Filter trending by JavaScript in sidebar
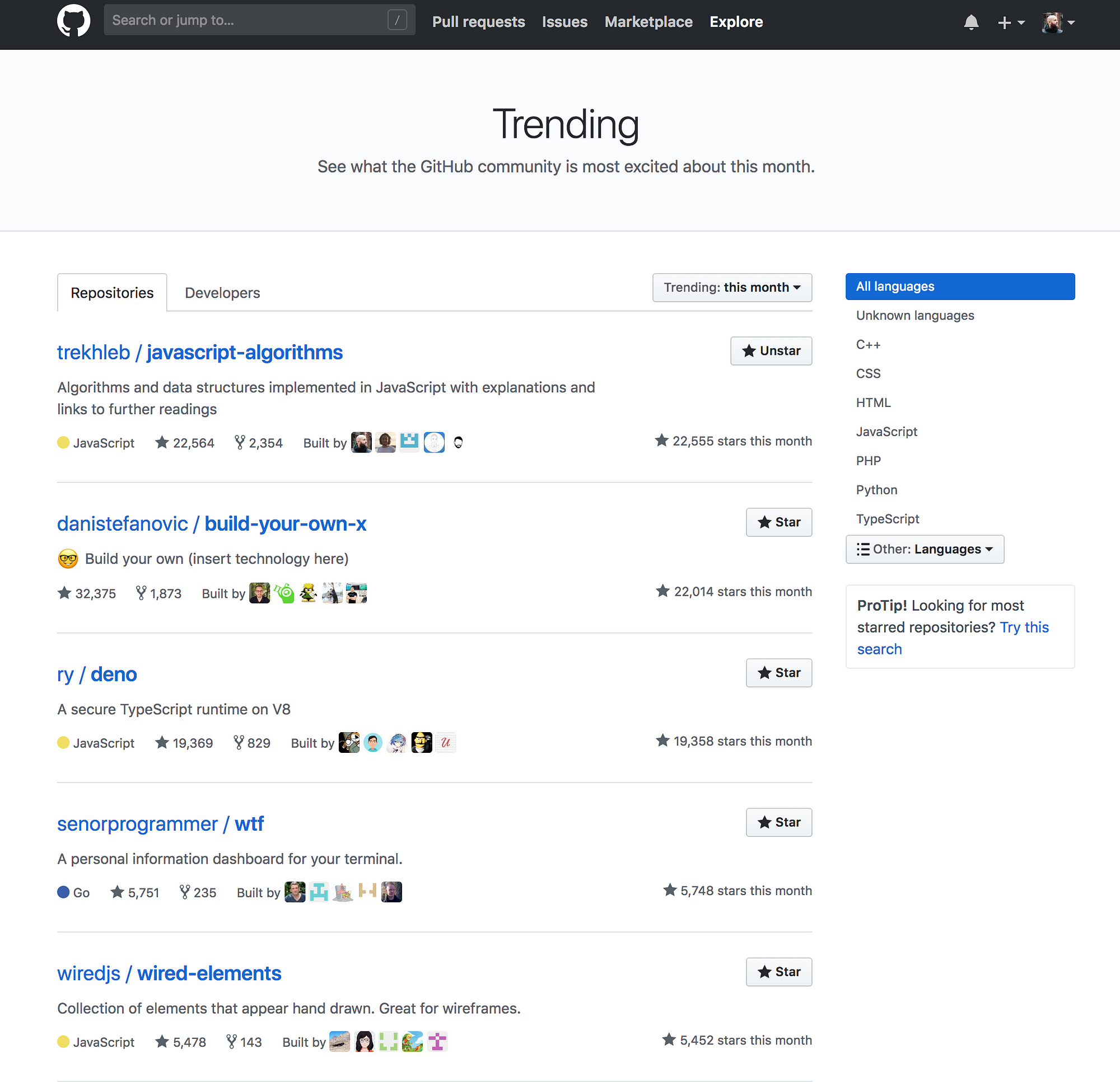The width and height of the screenshot is (1120, 1082). (x=886, y=432)
